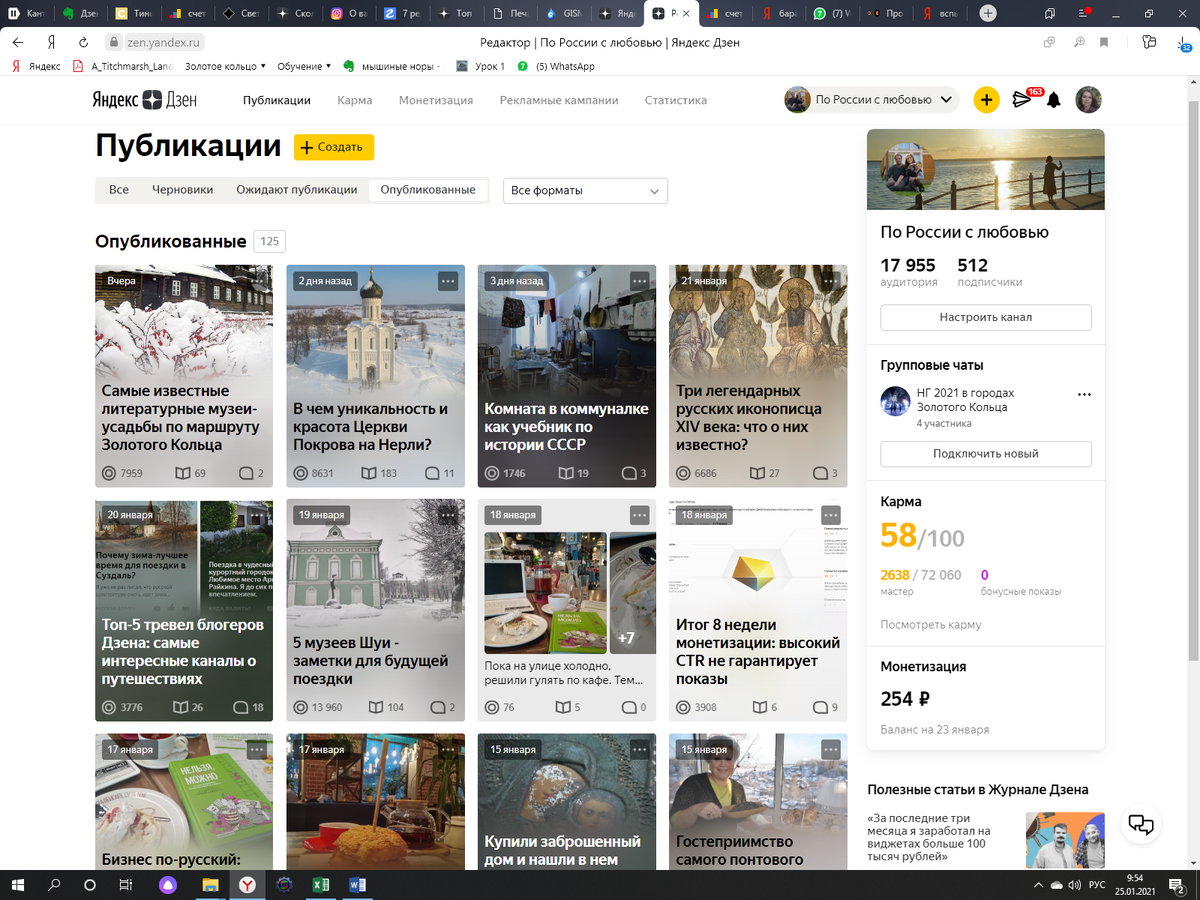Click the Создать button
The width and height of the screenshot is (1200, 900).
pyautogui.click(x=334, y=147)
